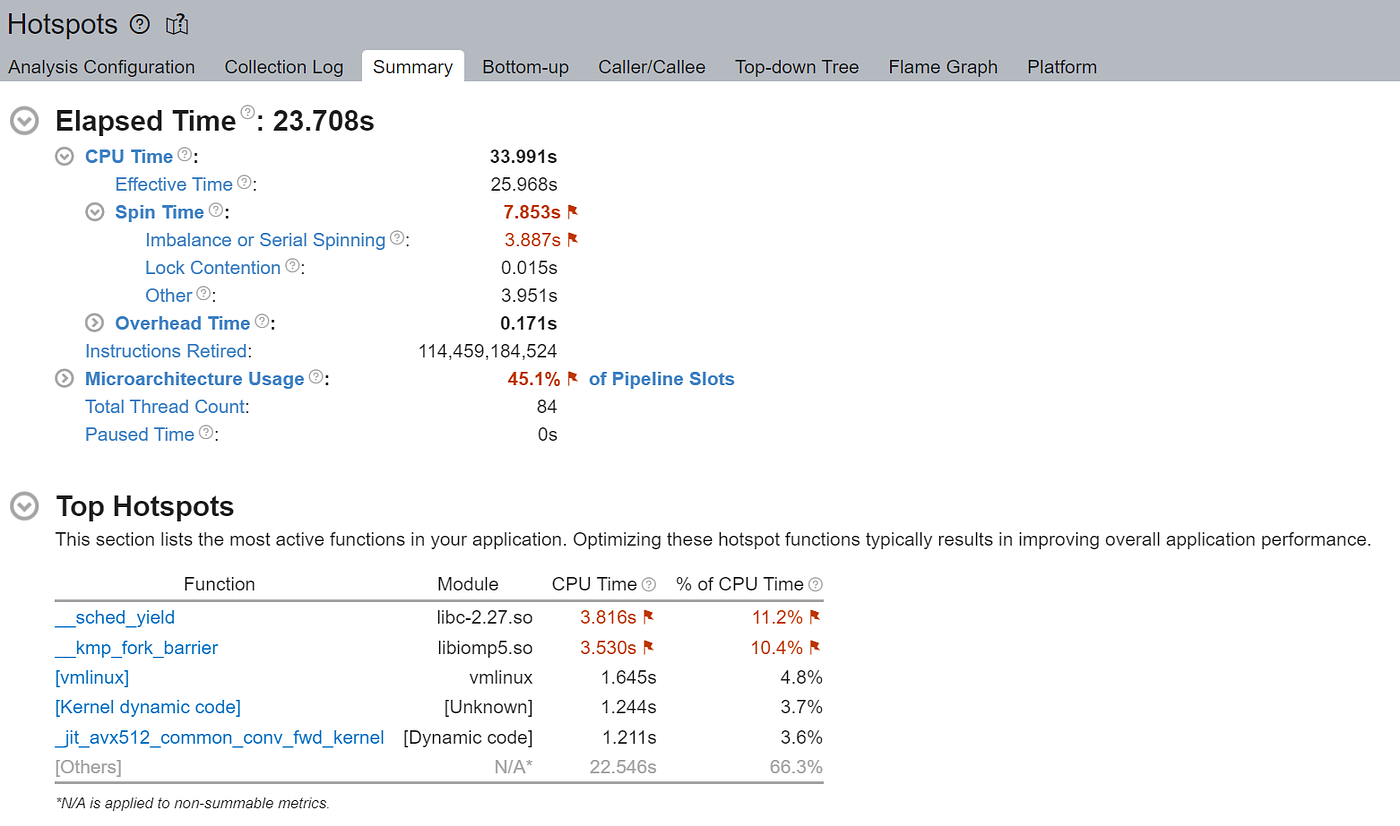Select the __kmp_fork_barrier hotspot
This screenshot has width=1400, height=826.
pyautogui.click(x=136, y=647)
